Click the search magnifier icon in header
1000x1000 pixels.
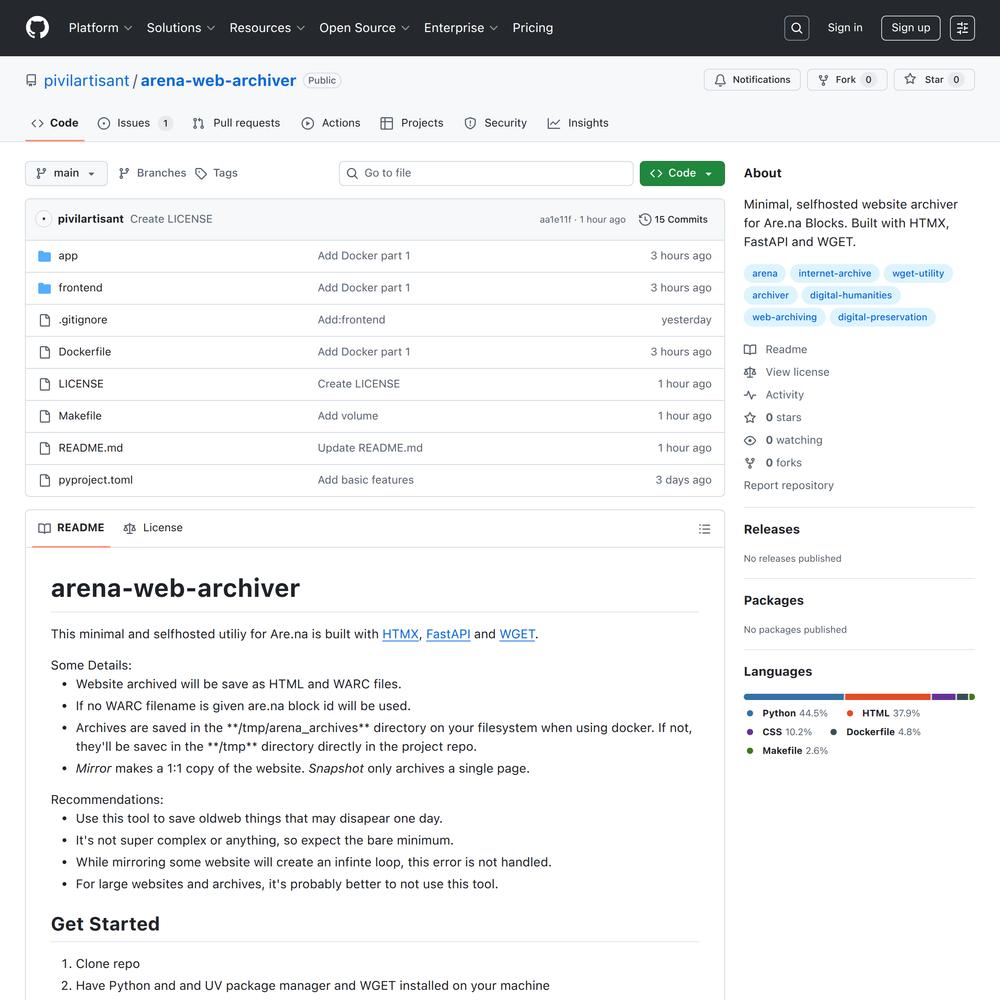point(797,28)
